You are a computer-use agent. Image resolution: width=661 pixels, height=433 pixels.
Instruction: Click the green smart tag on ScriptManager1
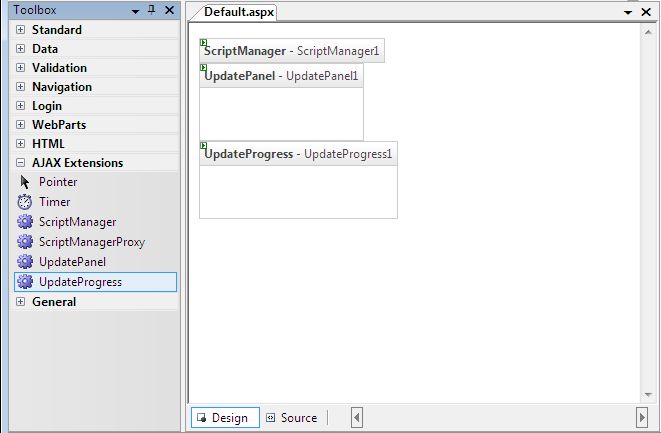(204, 42)
